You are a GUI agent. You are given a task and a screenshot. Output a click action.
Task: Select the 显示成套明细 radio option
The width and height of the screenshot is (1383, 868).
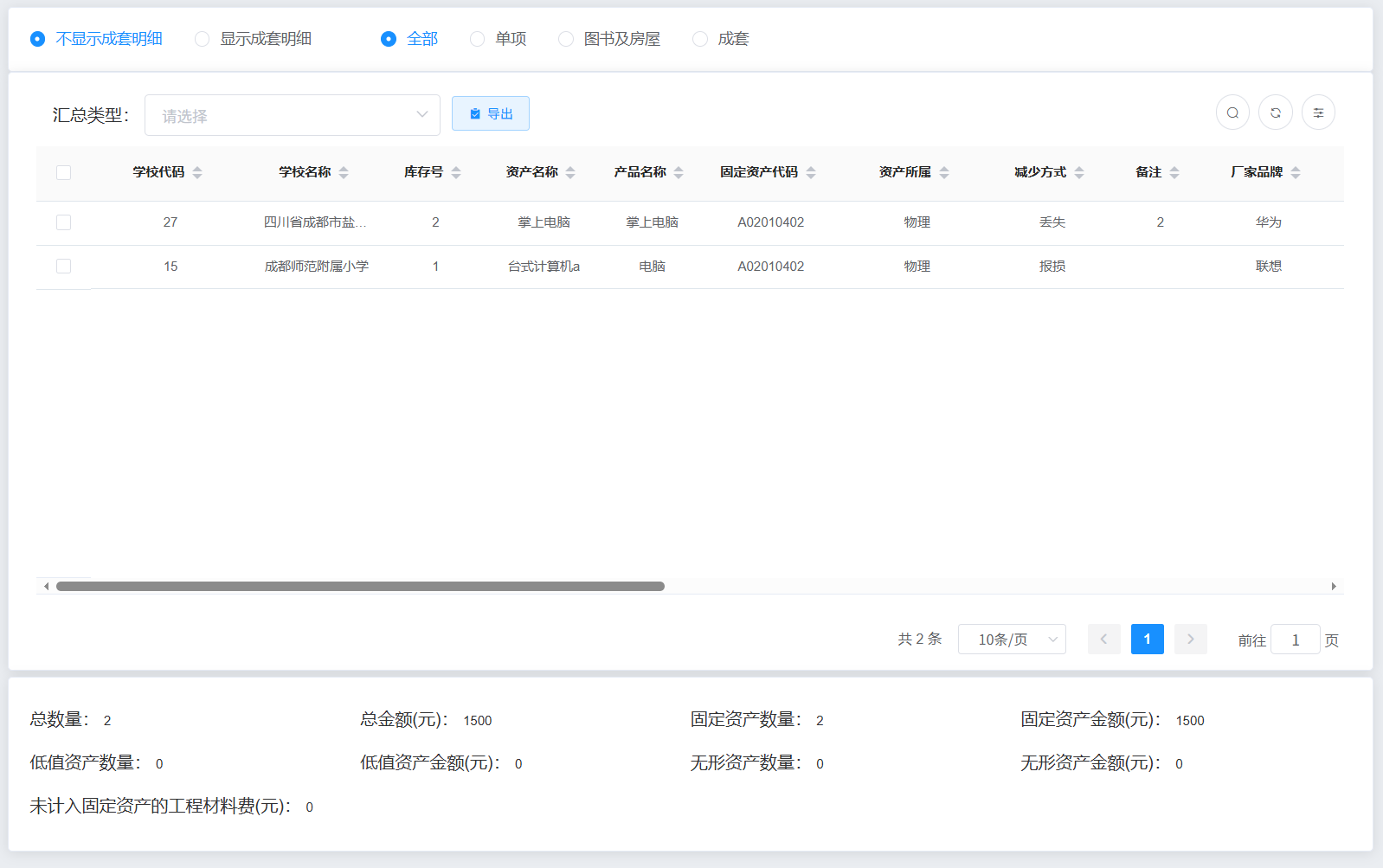tap(203, 39)
